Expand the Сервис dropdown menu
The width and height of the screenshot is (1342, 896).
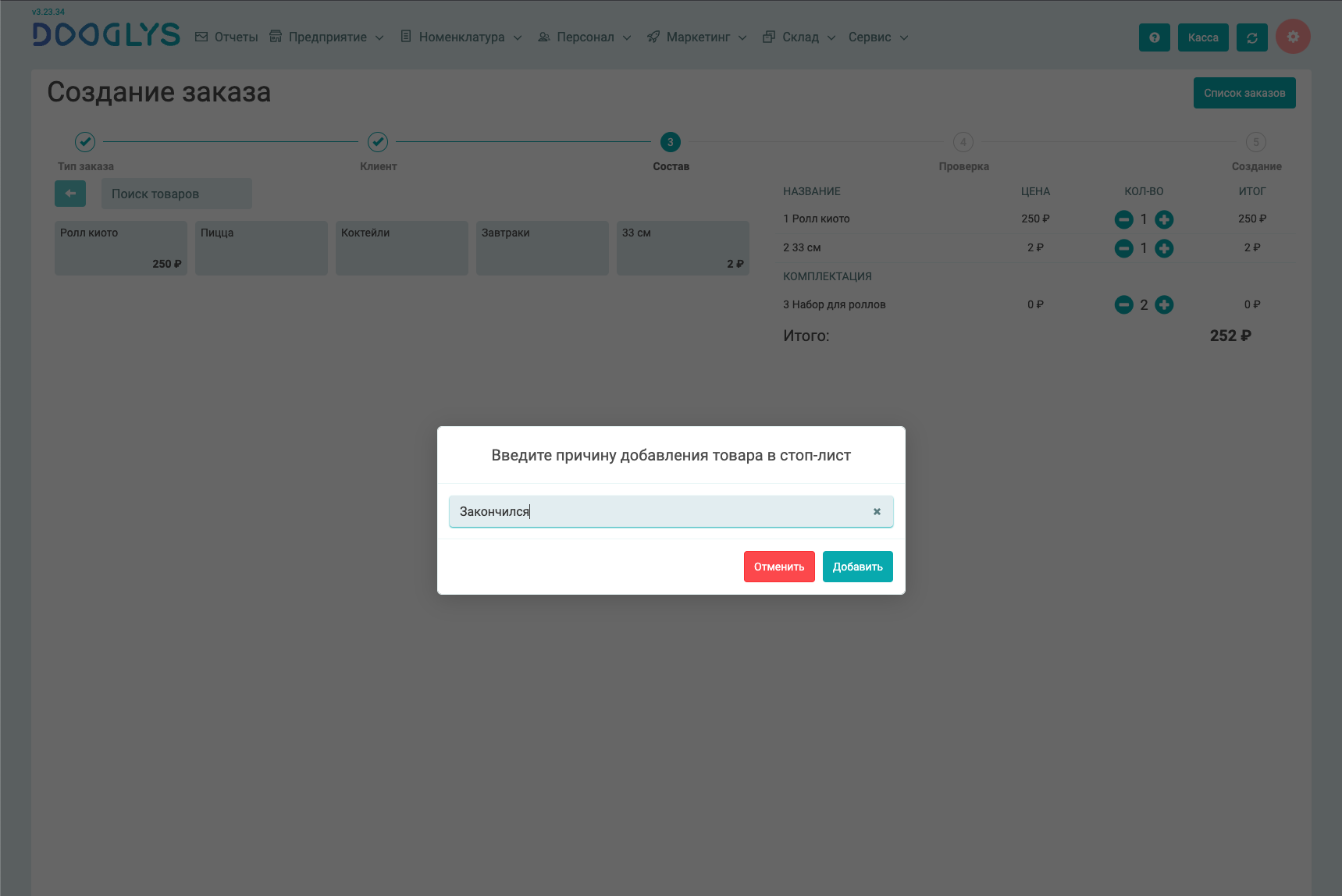pos(878,37)
